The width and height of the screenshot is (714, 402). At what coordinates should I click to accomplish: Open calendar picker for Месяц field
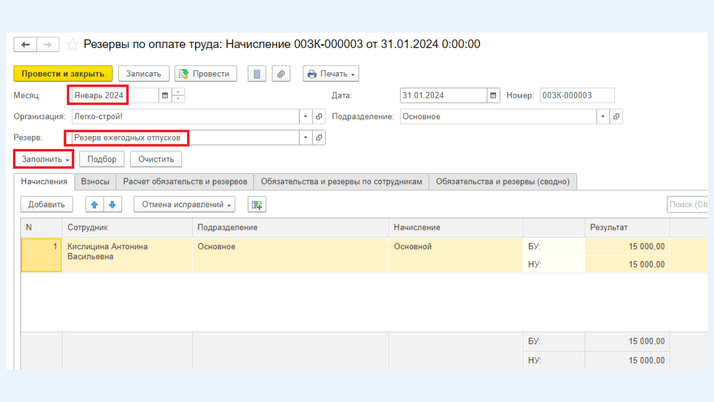(x=165, y=96)
